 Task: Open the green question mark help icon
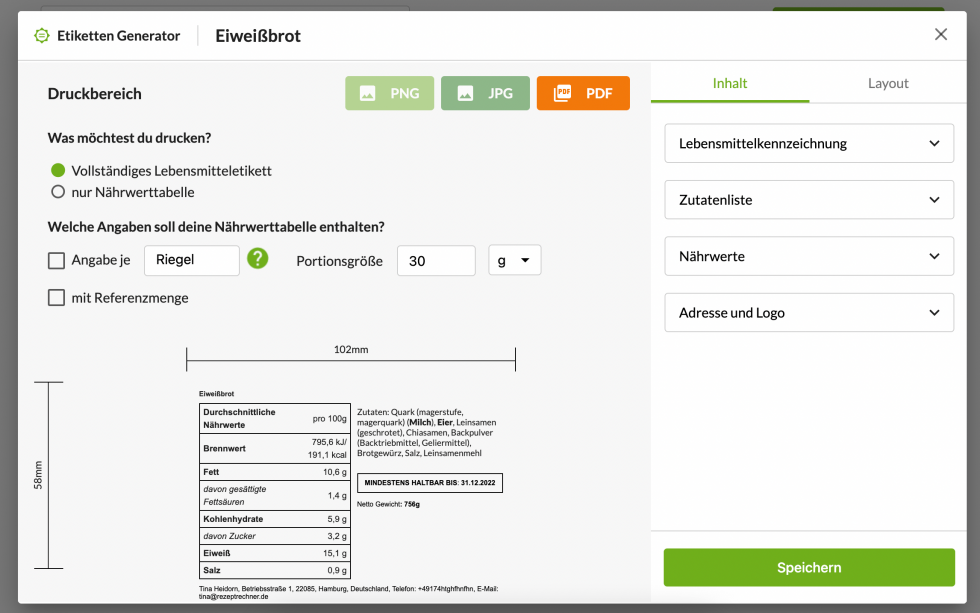coord(258,258)
